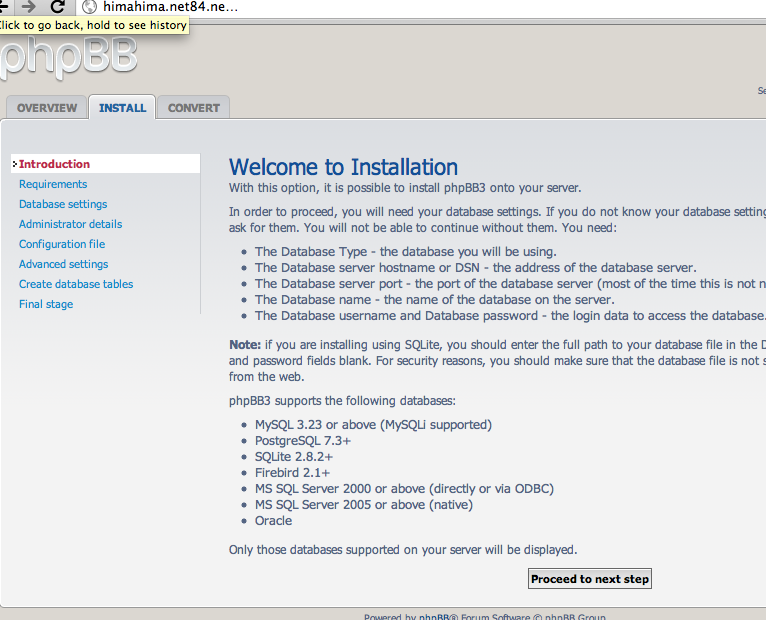The image size is (766, 620).
Task: Select Introduction in the sidebar
Action: (x=54, y=164)
